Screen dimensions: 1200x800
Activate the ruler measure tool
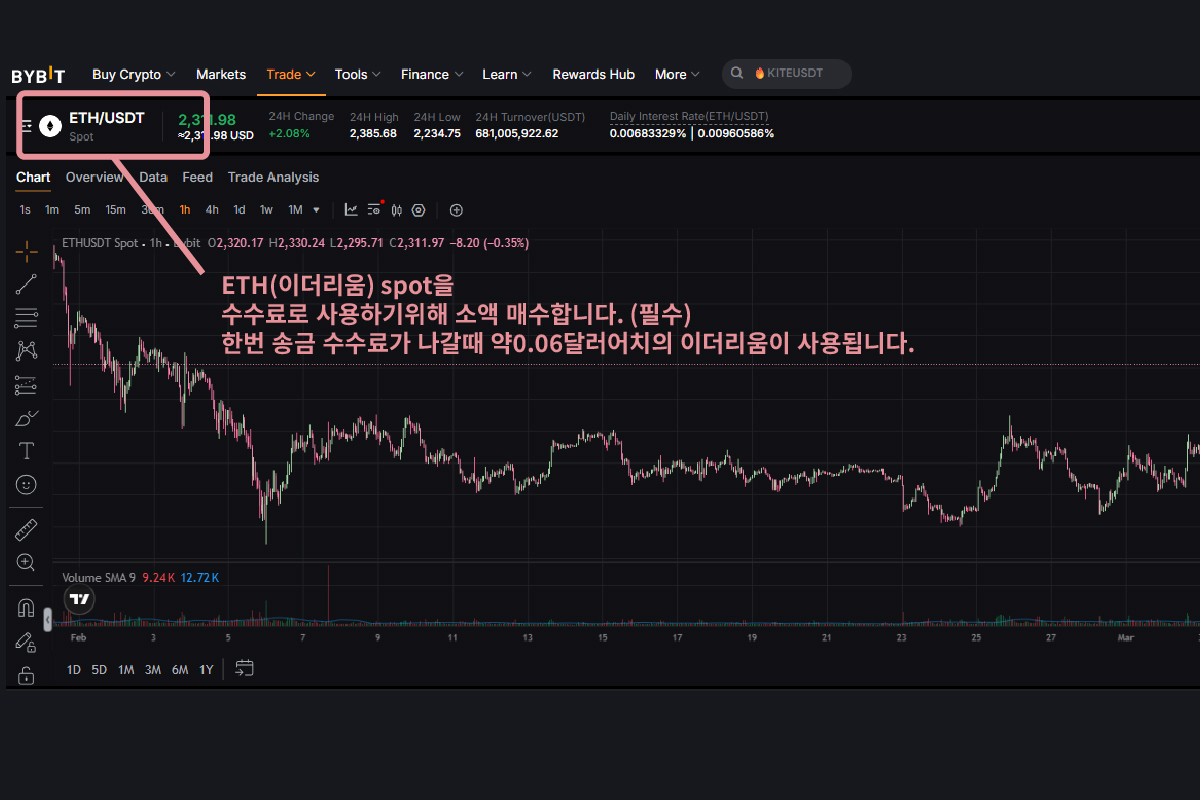click(x=27, y=528)
